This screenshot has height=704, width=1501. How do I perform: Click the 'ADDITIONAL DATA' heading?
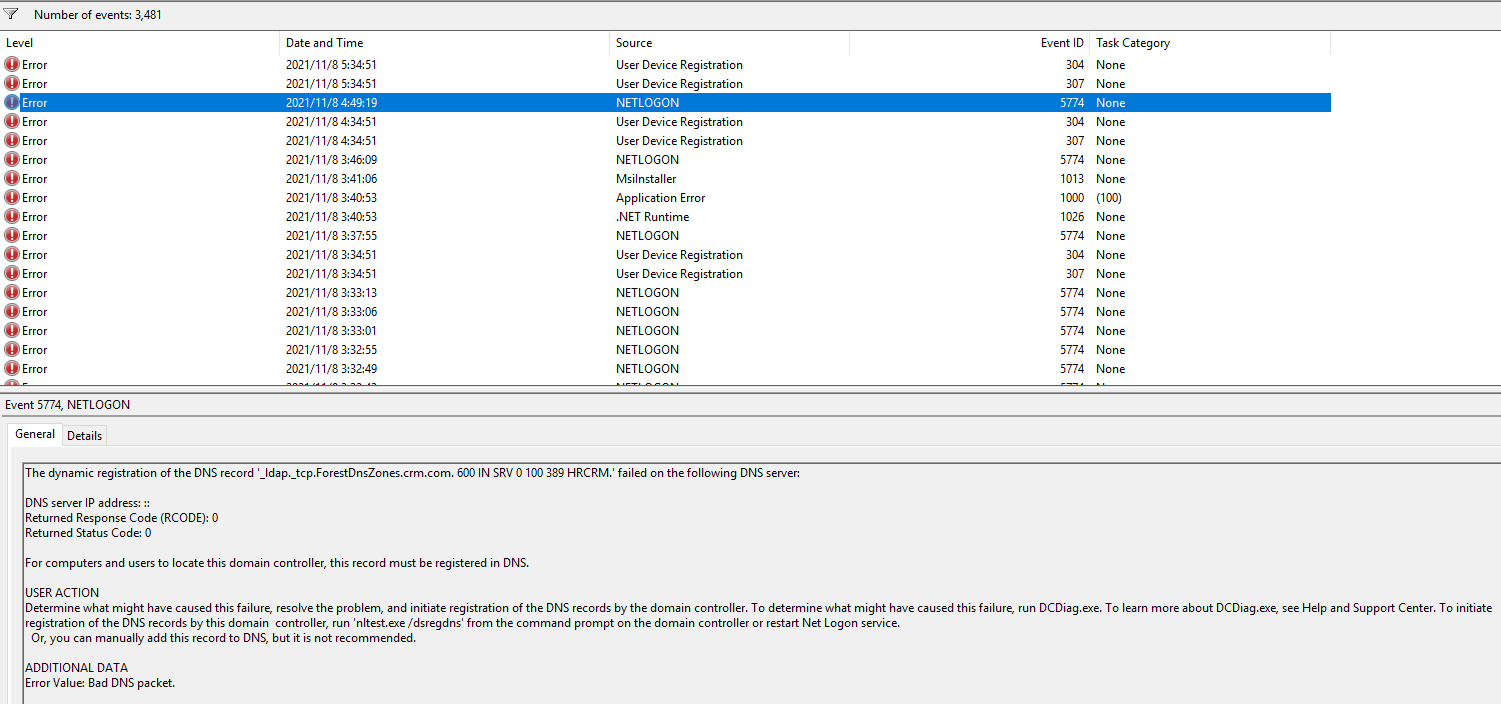(x=76, y=668)
